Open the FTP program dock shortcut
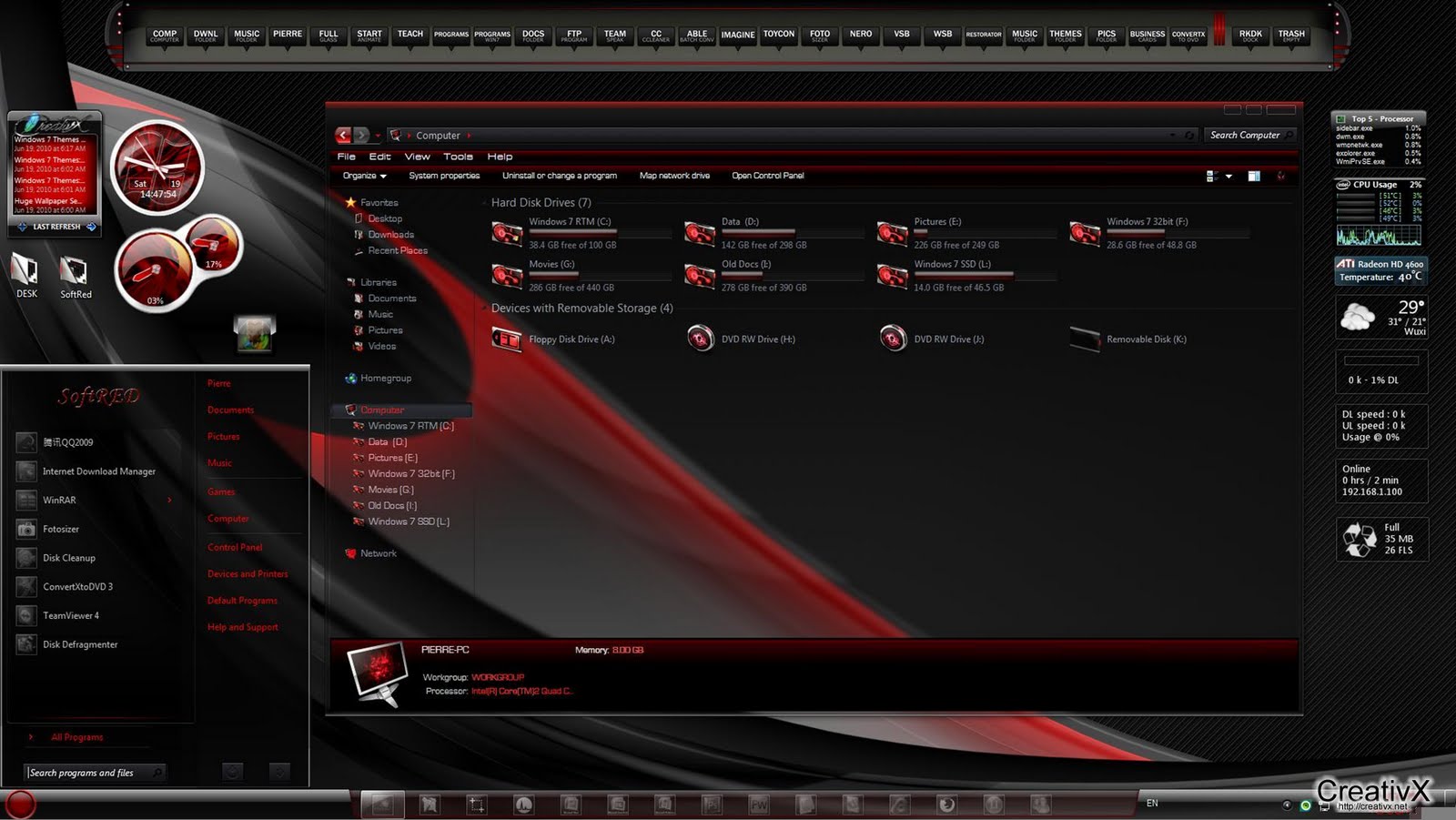 [574, 35]
